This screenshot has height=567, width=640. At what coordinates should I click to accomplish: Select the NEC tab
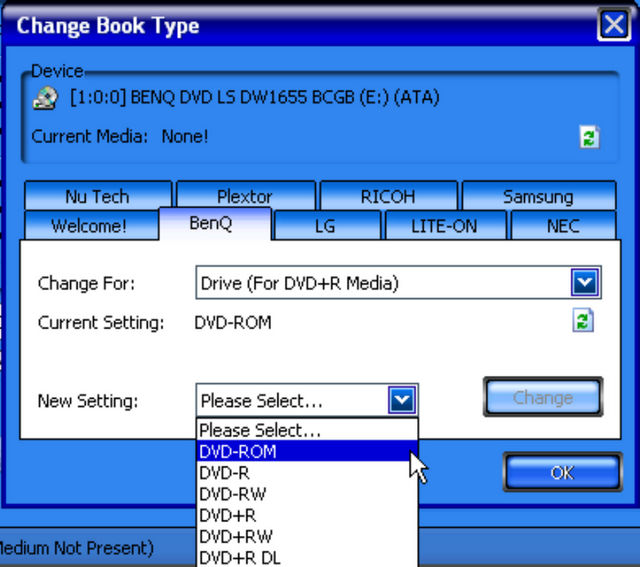click(x=563, y=225)
